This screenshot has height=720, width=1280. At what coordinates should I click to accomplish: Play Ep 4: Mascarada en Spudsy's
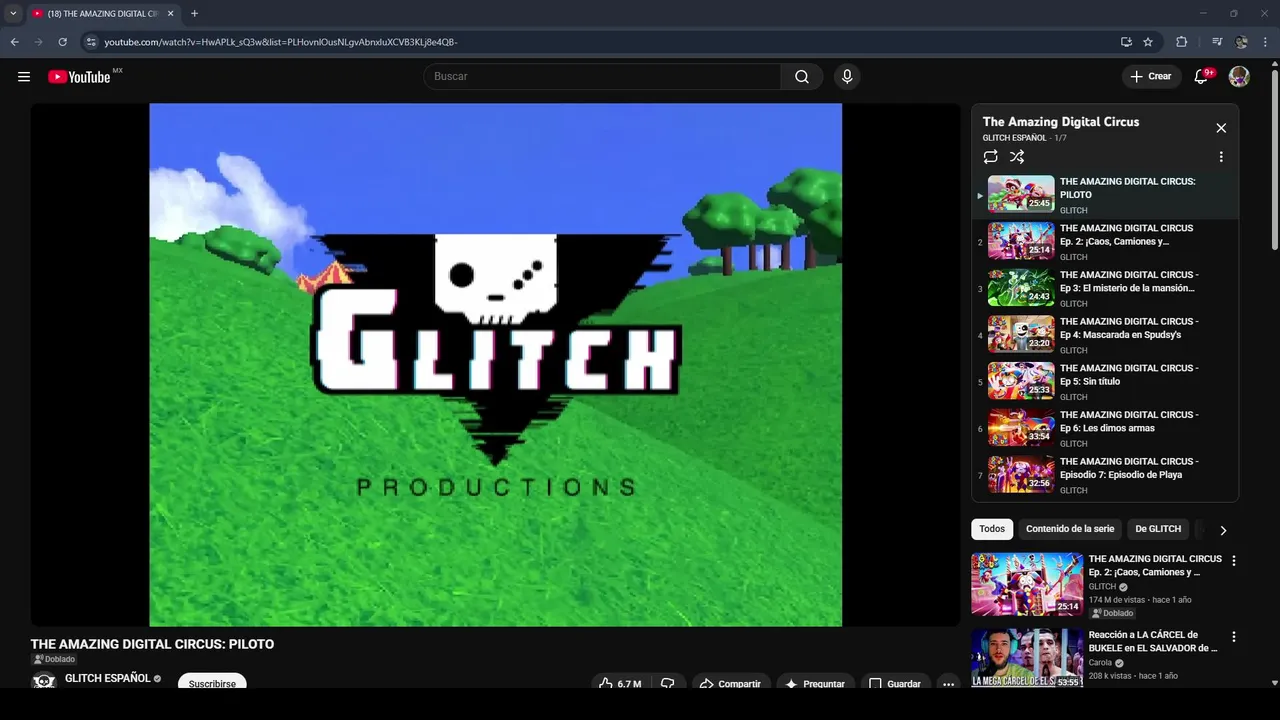click(x=1105, y=335)
